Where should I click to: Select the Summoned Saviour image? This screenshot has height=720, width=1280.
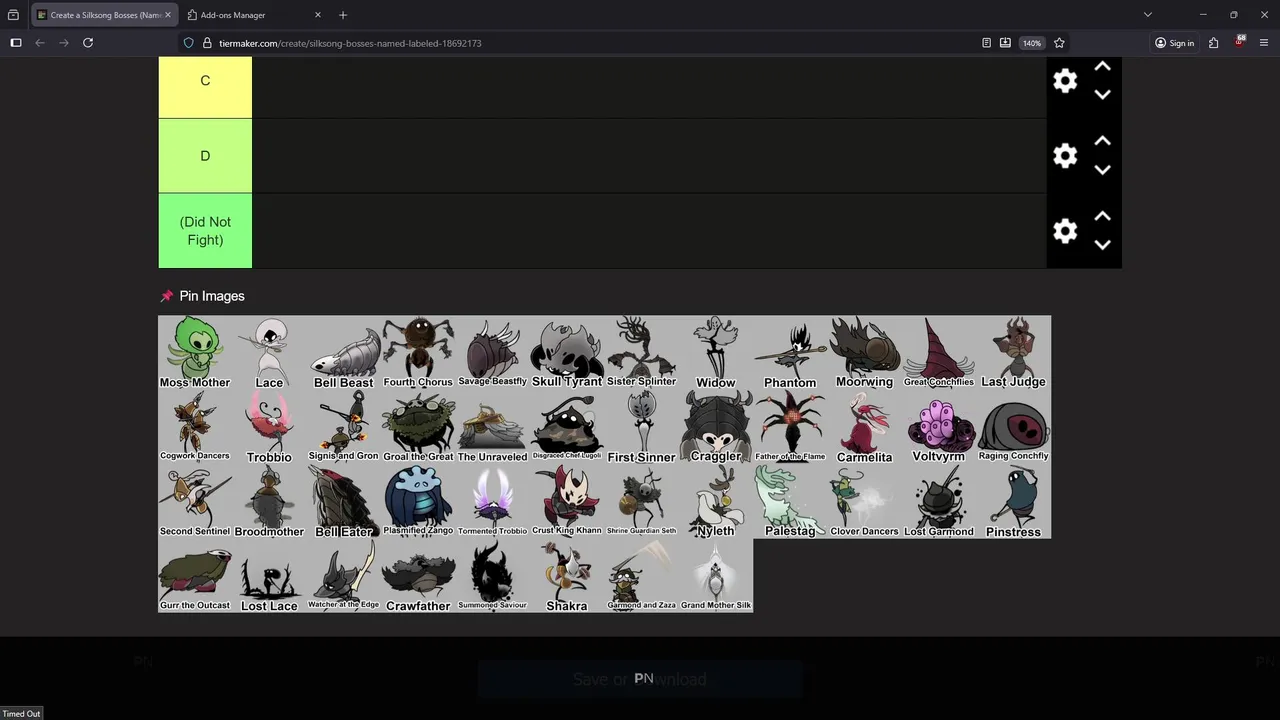[x=492, y=576]
